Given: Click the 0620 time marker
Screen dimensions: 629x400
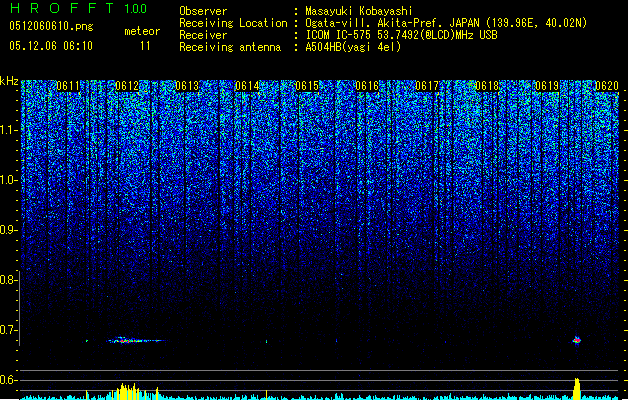Looking at the screenshot, I should [x=607, y=86].
